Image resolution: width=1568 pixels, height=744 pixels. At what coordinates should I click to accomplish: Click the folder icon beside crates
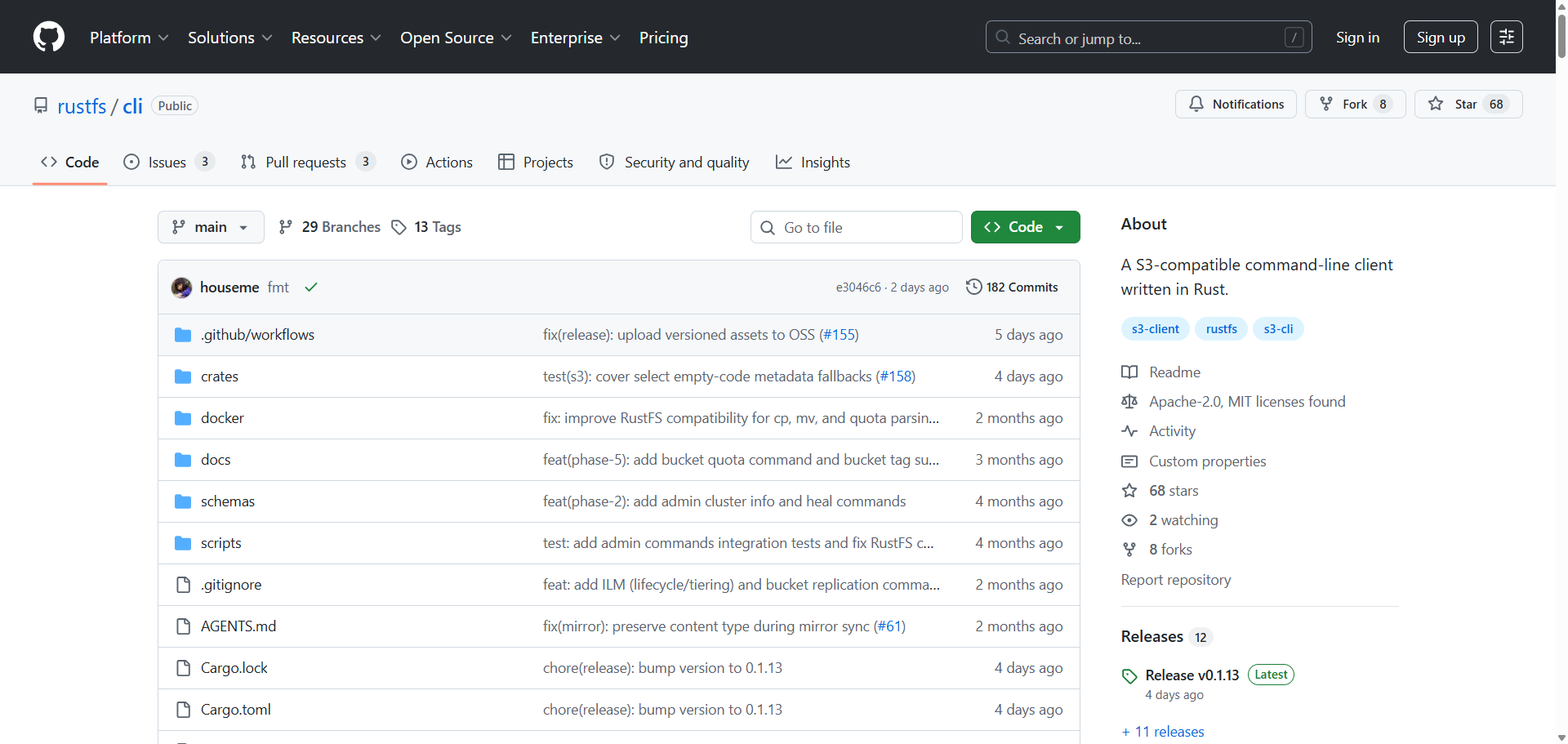[x=183, y=376]
